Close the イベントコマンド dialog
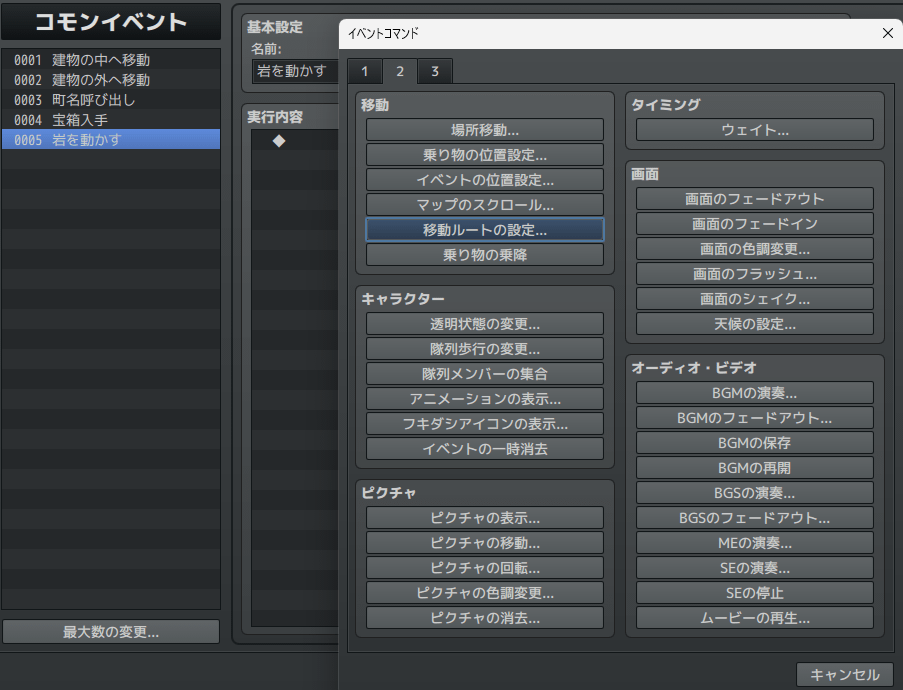Viewport: 903px width, 690px height. click(886, 33)
